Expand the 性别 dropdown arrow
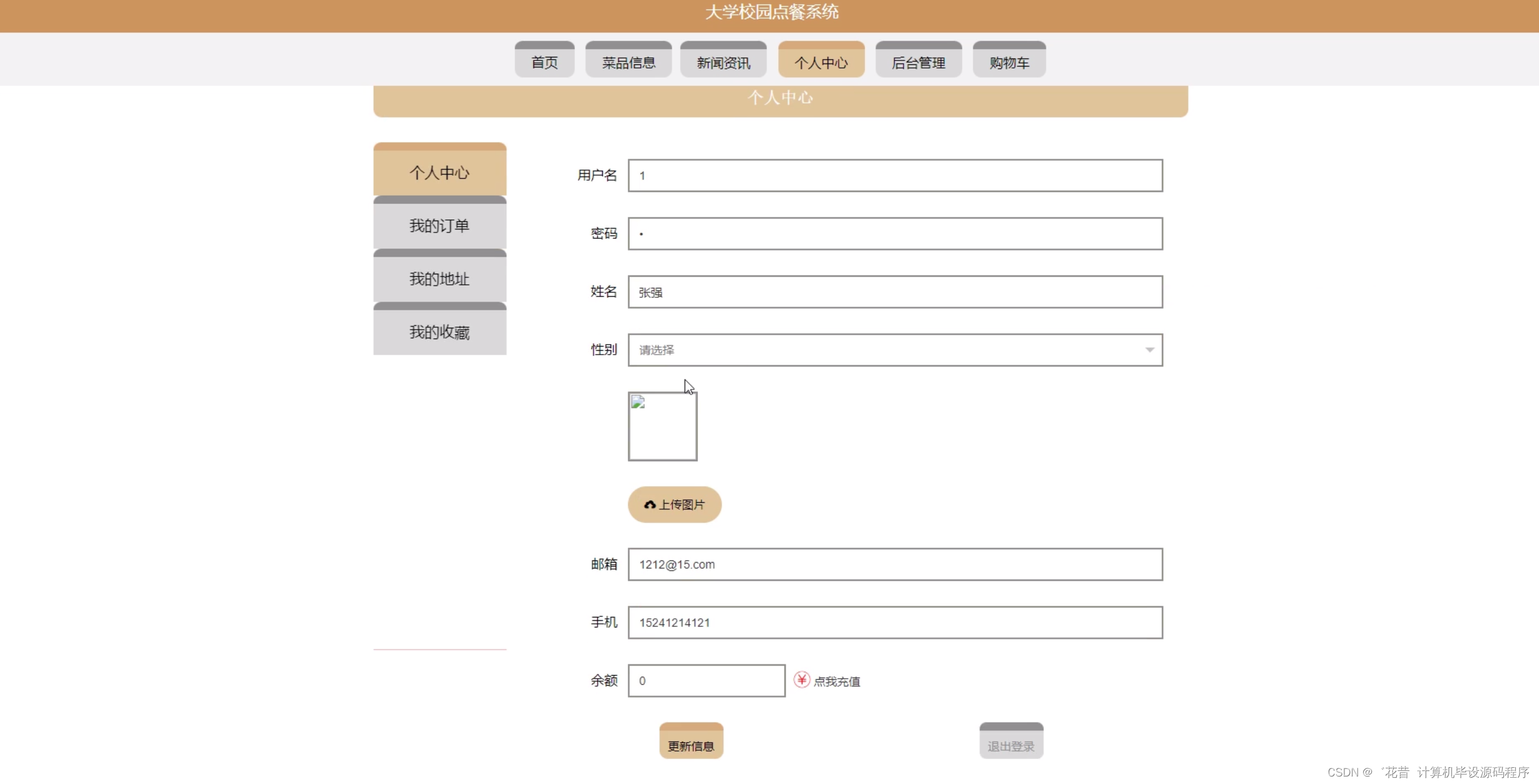 [1149, 350]
